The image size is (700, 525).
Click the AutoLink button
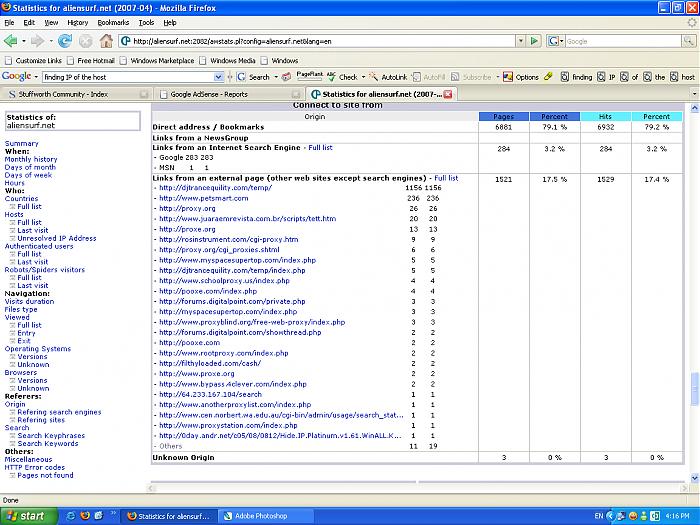388,77
